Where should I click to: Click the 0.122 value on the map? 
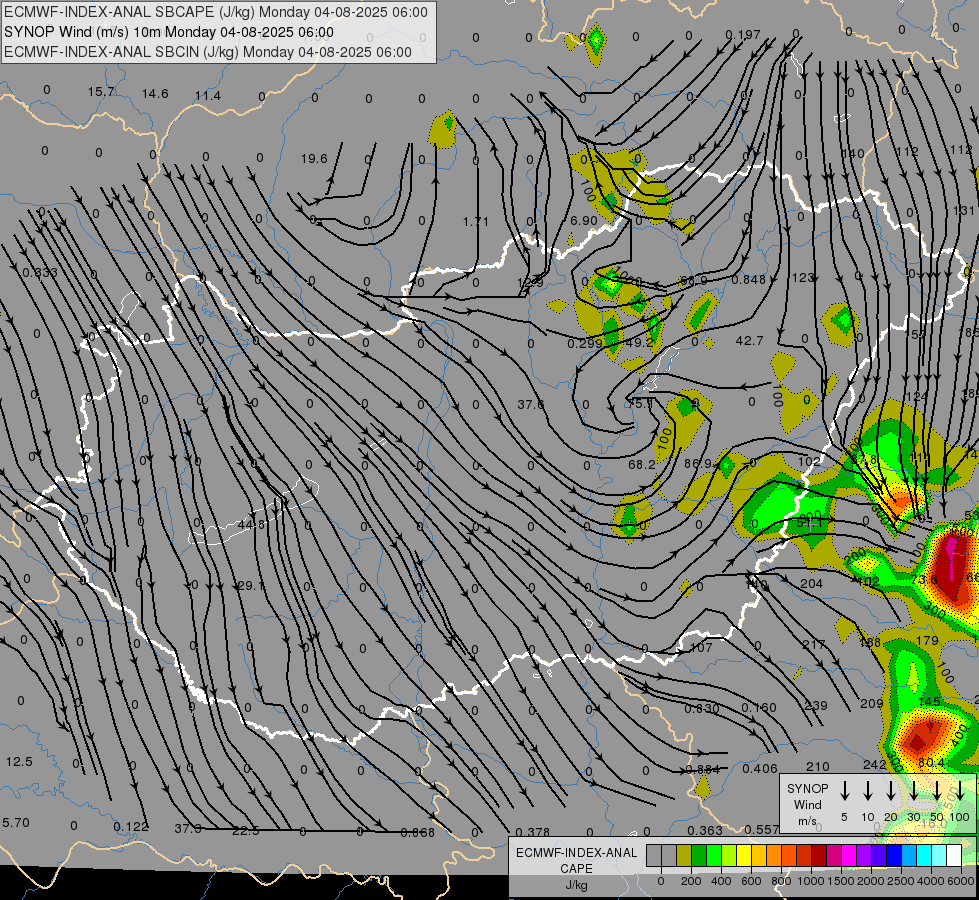pos(131,826)
